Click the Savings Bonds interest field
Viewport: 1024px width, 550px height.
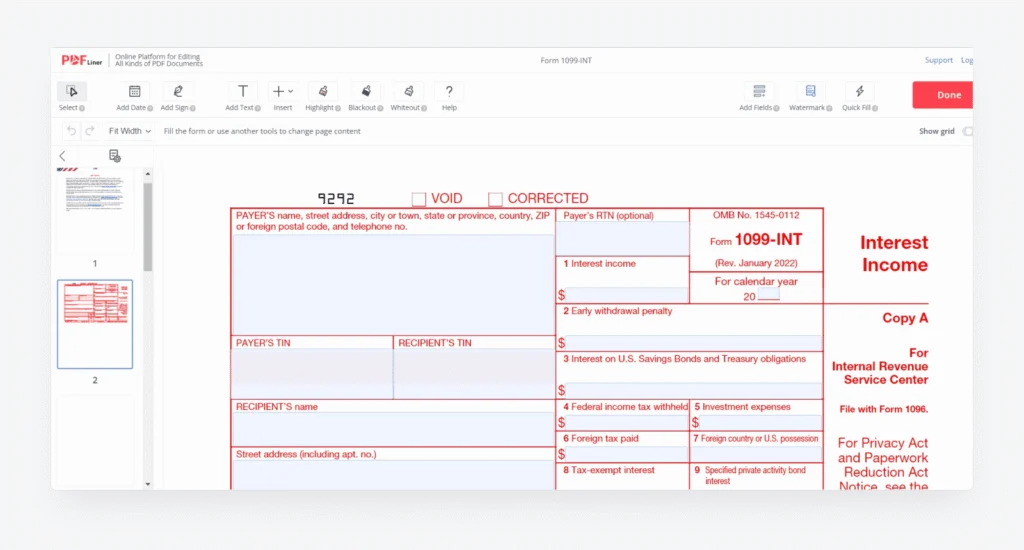(x=694, y=391)
